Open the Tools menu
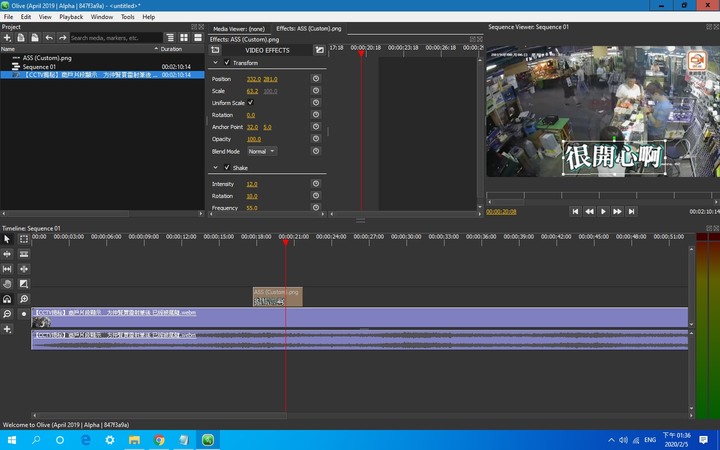Screen dimensions: 720x450 pyautogui.click(x=128, y=17)
